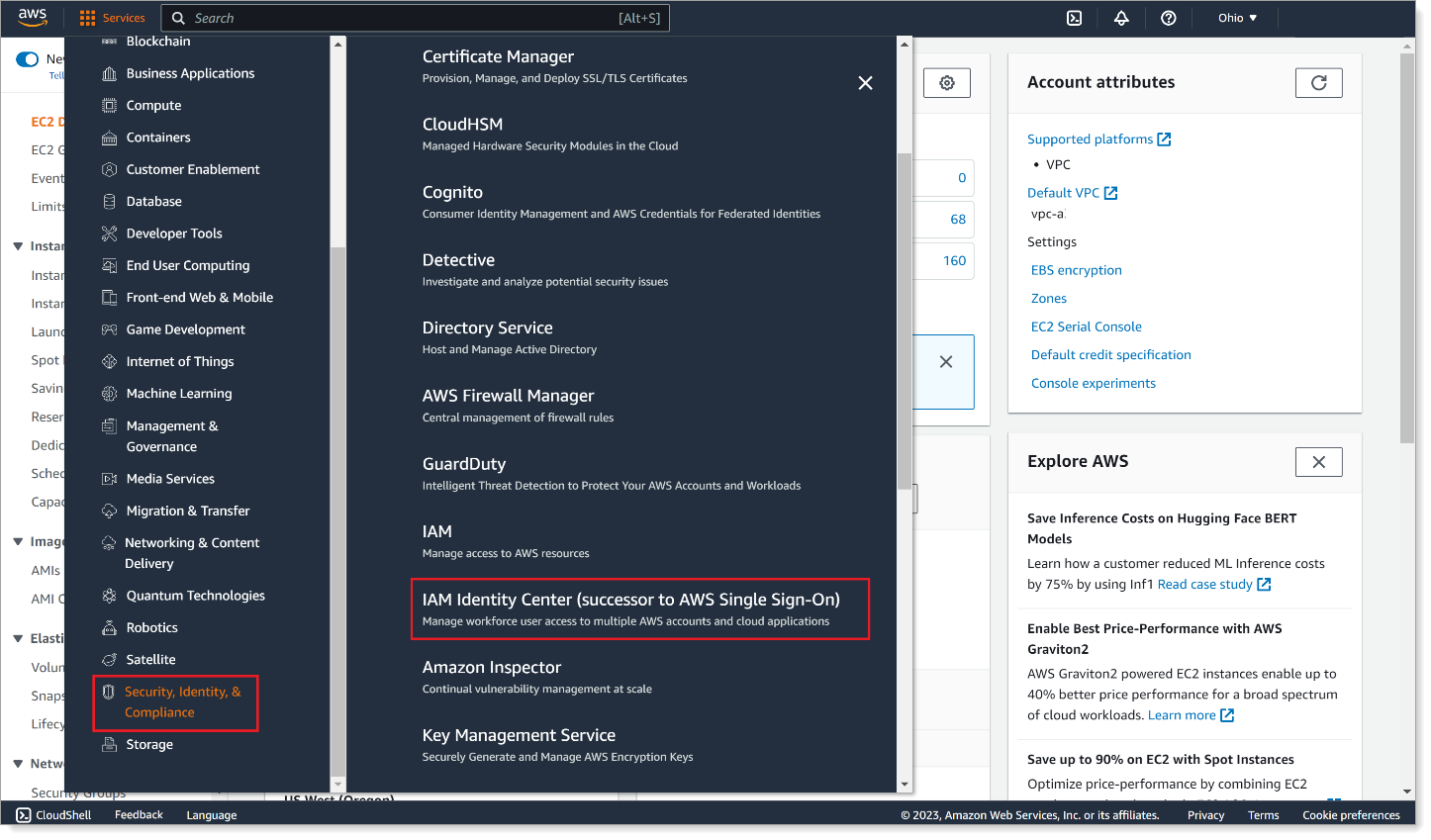The image size is (1431, 840).
Task: Close the Services menu panel
Action: (x=865, y=83)
